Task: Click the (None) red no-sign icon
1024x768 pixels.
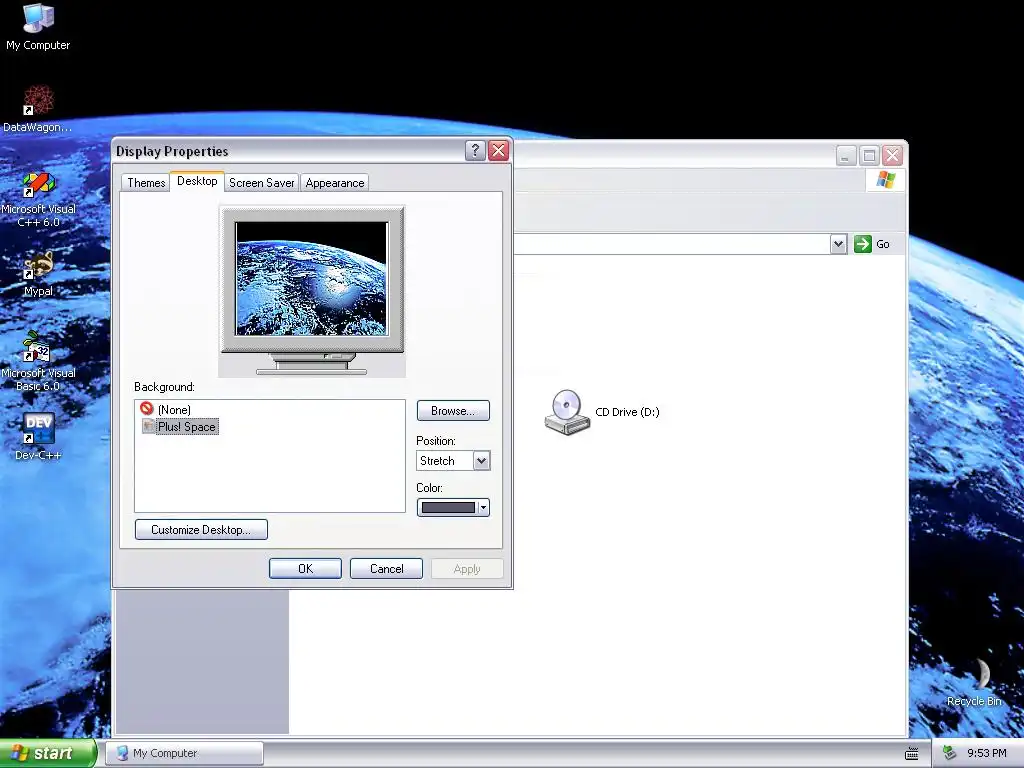Action: 147,409
